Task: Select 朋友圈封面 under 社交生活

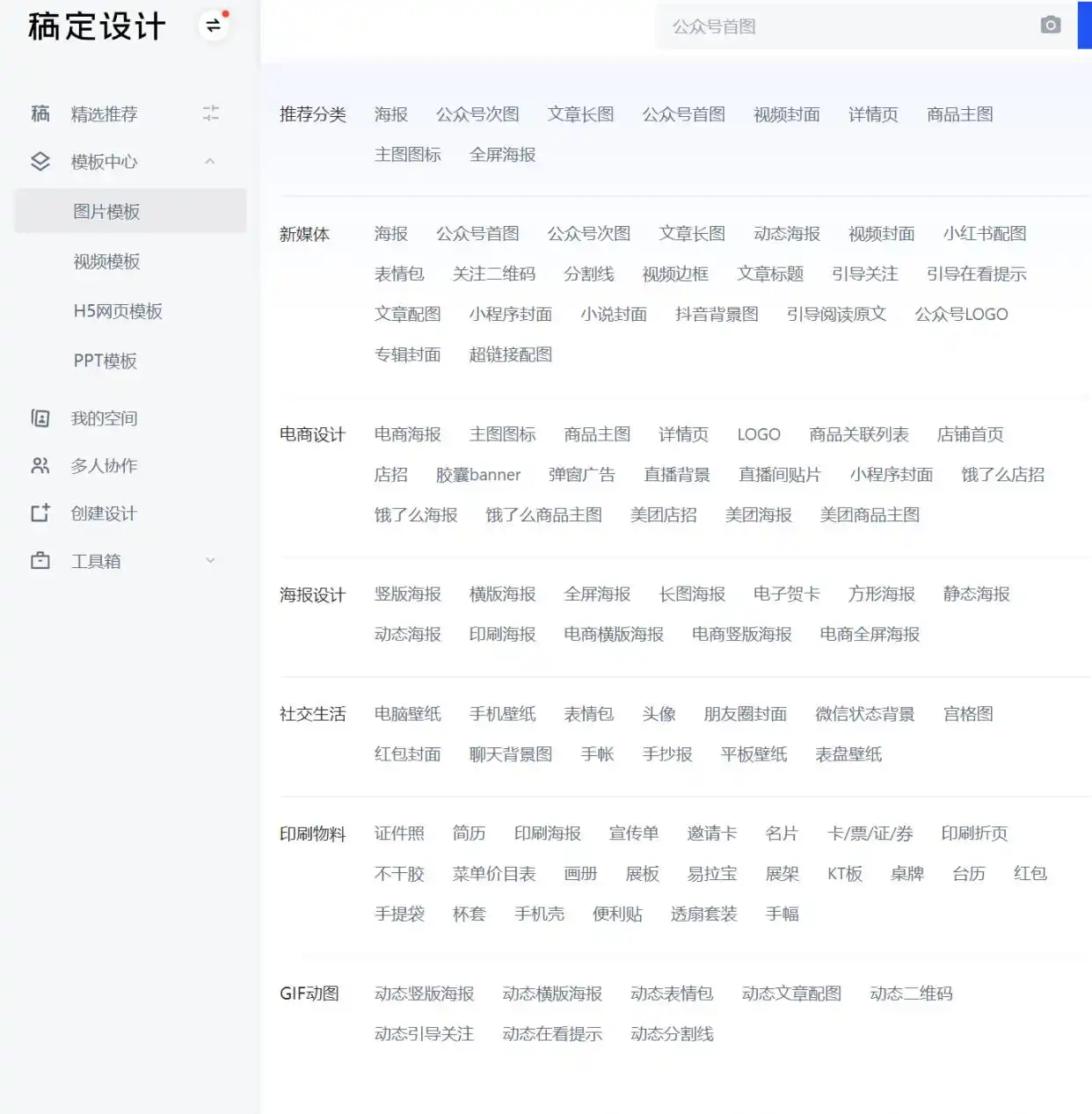Action: pos(745,714)
